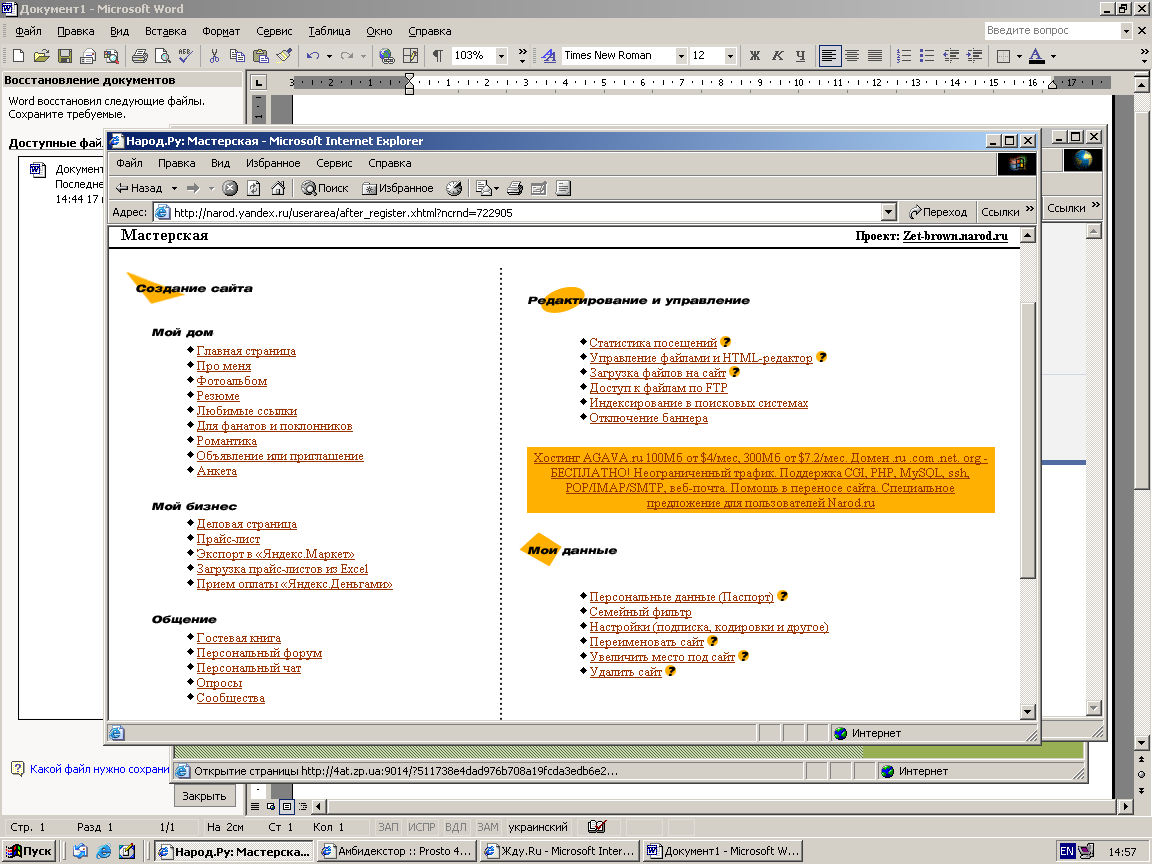Apply underline formatting (Ч)

(x=801, y=55)
